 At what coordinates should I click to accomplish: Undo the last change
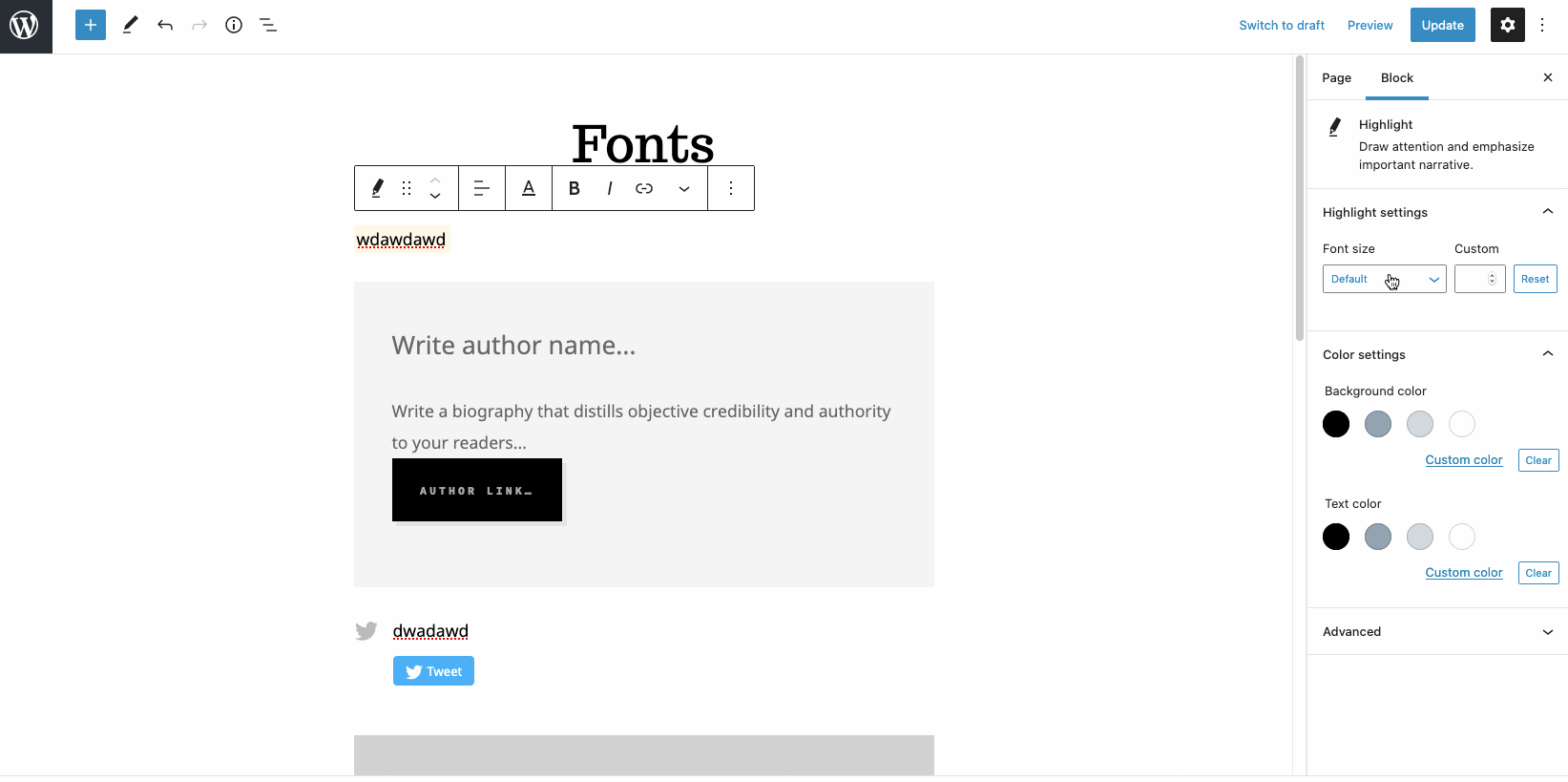click(x=164, y=25)
